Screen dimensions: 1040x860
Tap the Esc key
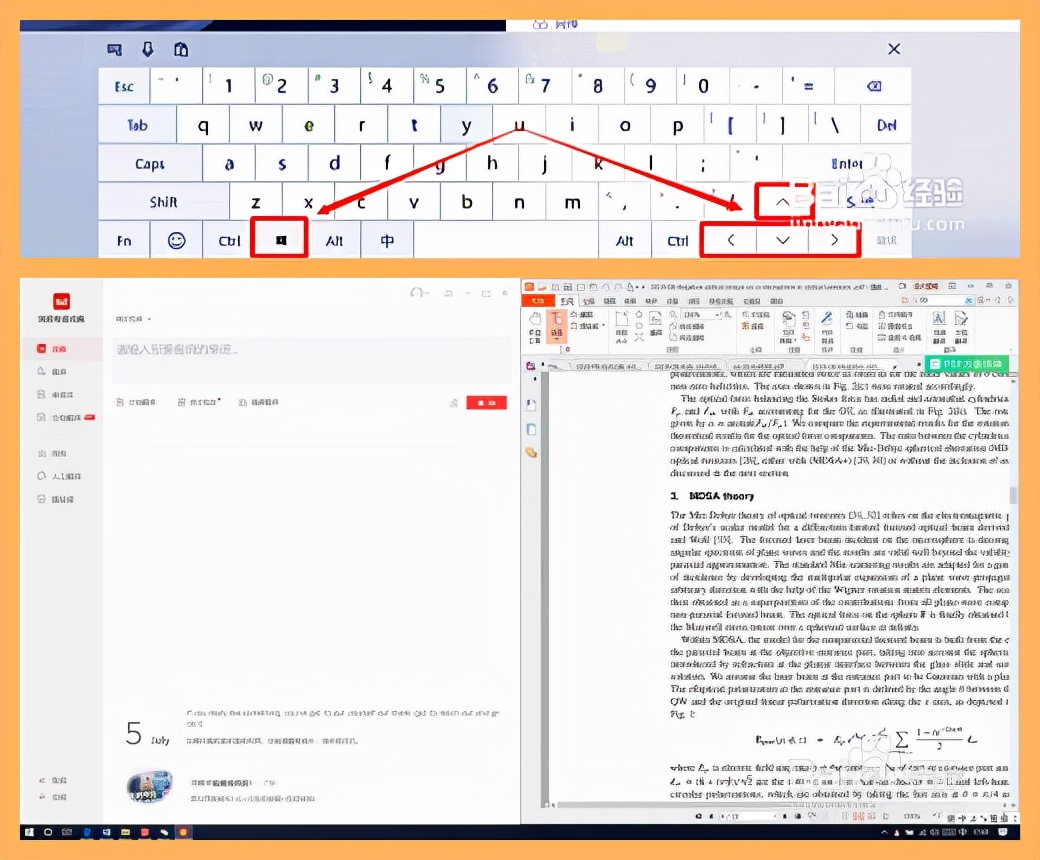(x=124, y=86)
